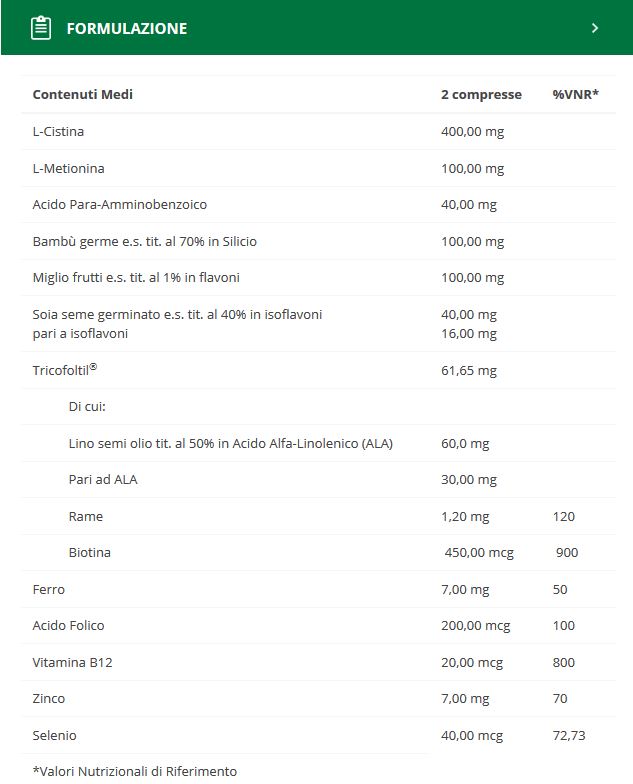The image size is (633, 784).
Task: Select the L-Cistina row label
Action: [x=58, y=132]
